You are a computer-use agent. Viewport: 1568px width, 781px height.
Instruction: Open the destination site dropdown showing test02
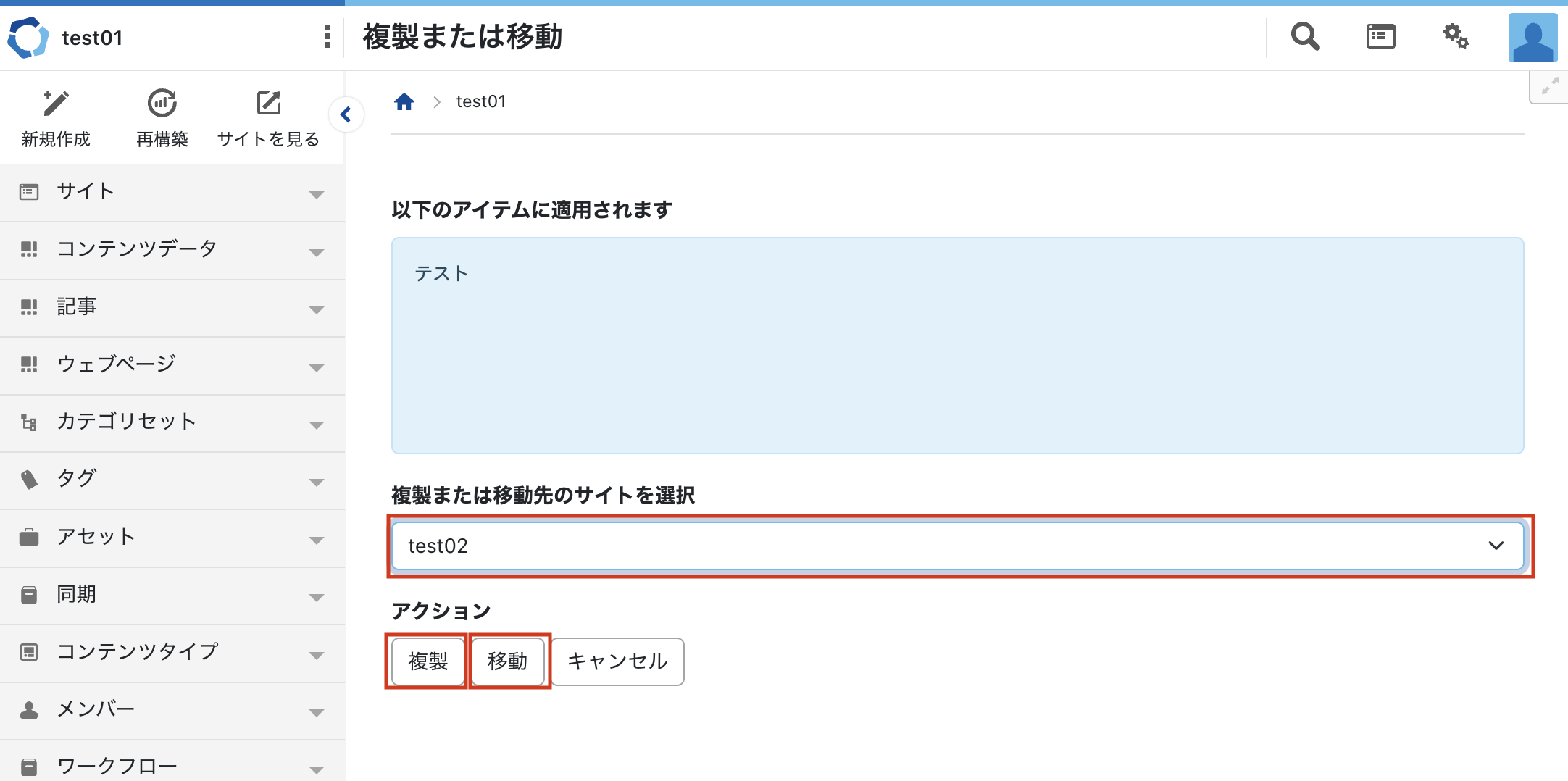point(957,546)
